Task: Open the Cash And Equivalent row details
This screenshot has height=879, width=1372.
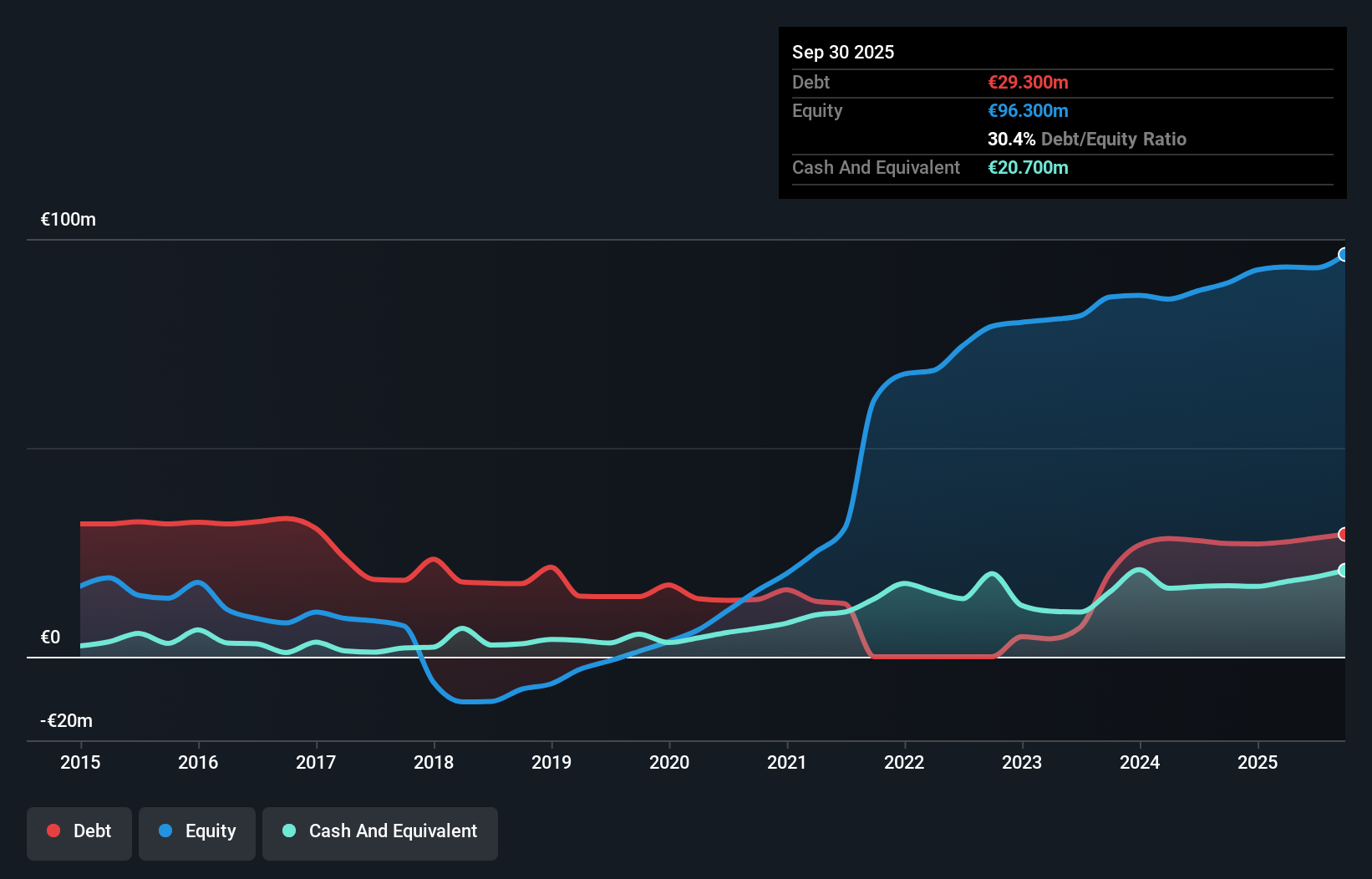Action: click(x=876, y=167)
